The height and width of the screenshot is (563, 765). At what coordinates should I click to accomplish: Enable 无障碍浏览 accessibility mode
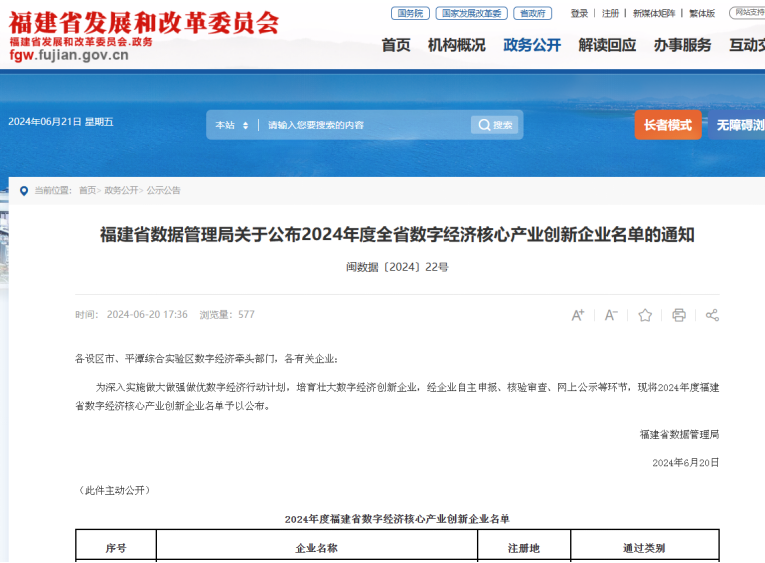[x=737, y=125]
